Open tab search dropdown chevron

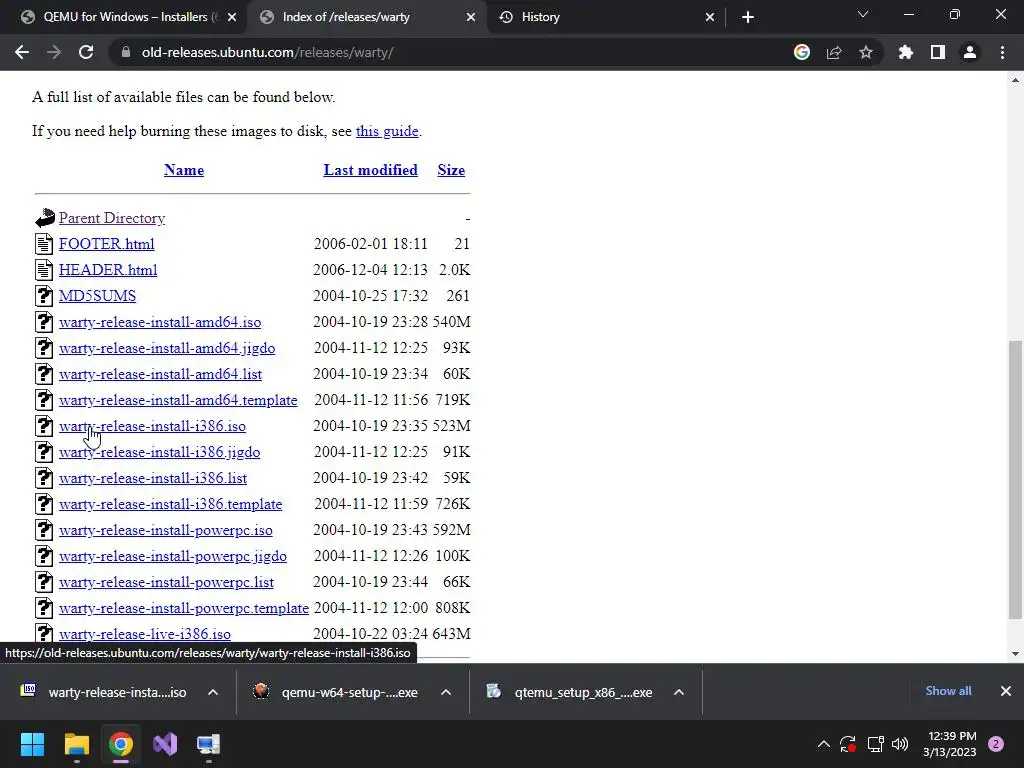tap(863, 14)
